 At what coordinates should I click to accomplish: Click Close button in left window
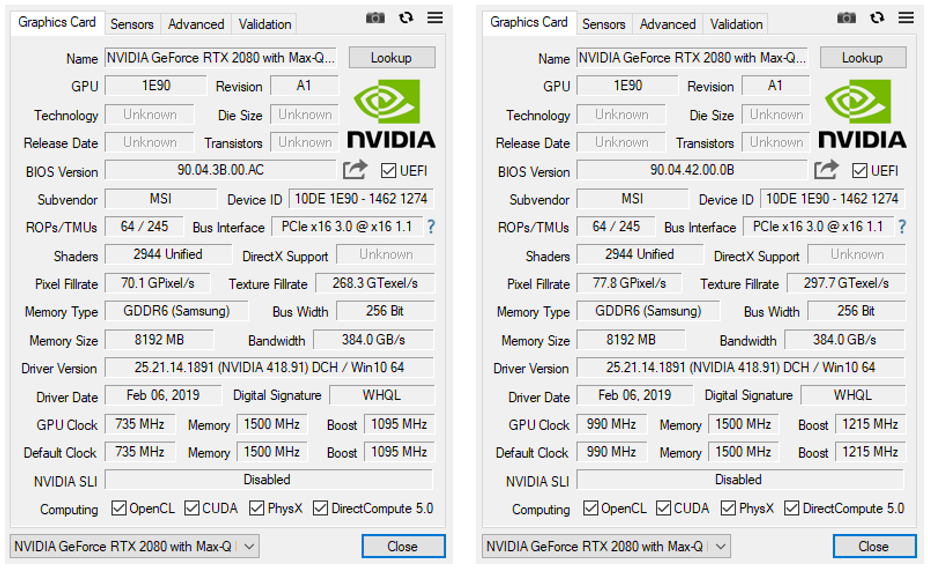point(403,546)
